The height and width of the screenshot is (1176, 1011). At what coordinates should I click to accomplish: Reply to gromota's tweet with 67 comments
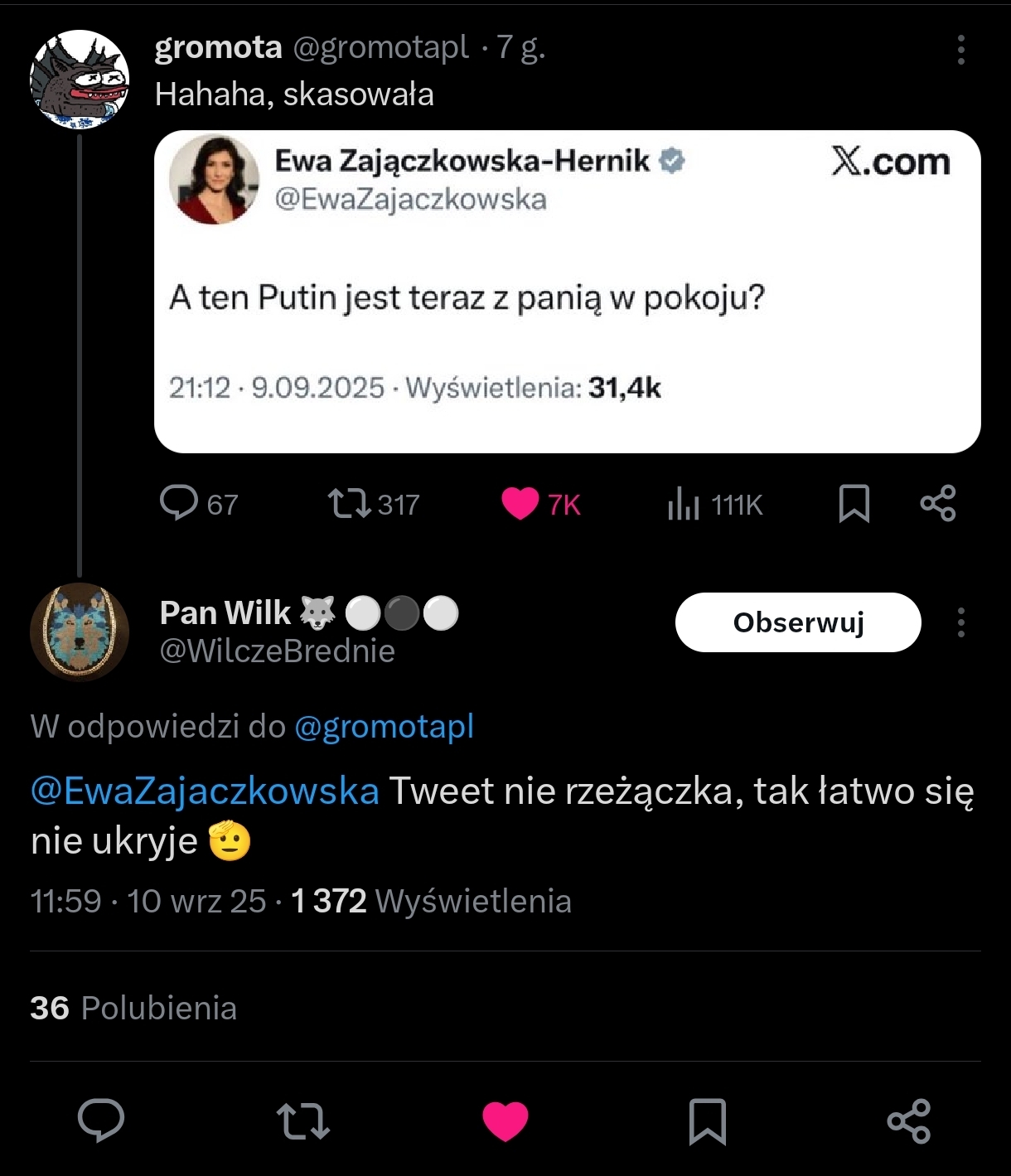coord(179,503)
